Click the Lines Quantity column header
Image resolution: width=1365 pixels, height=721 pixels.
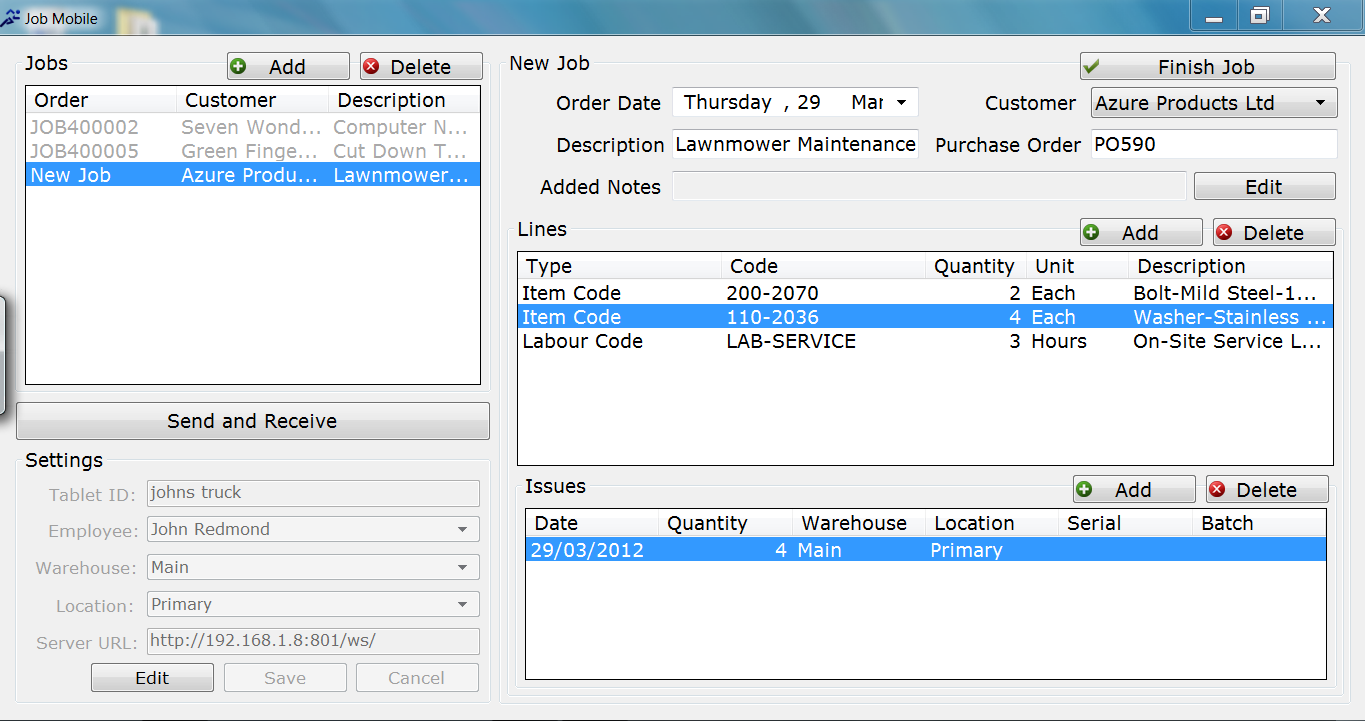pos(976,266)
